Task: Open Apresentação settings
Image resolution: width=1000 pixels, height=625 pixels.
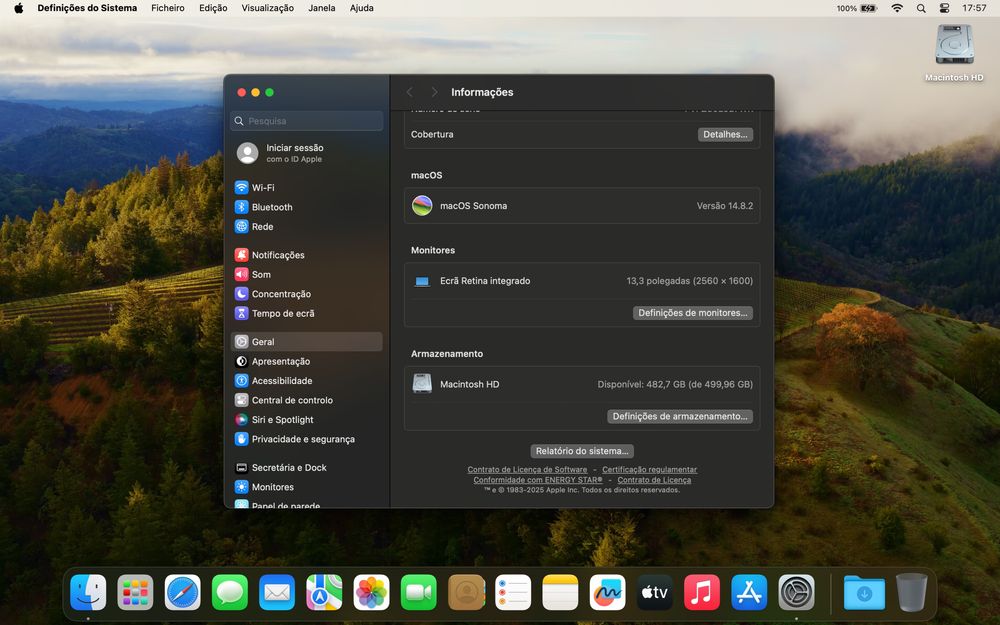Action: [306, 361]
